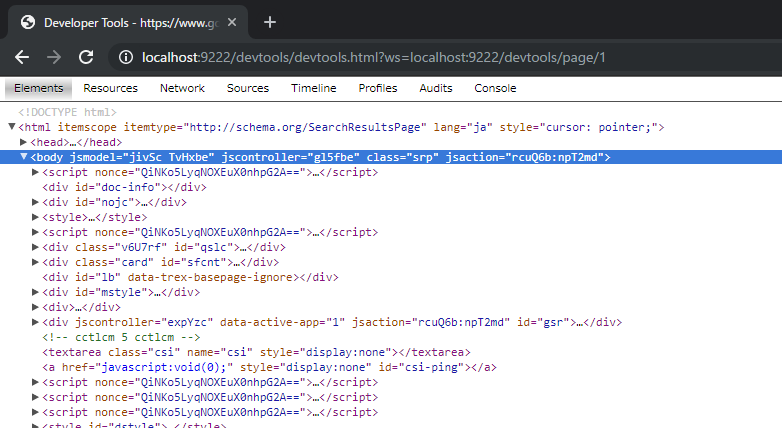Collapse the body element node
The width and height of the screenshot is (782, 428).
tap(23, 157)
